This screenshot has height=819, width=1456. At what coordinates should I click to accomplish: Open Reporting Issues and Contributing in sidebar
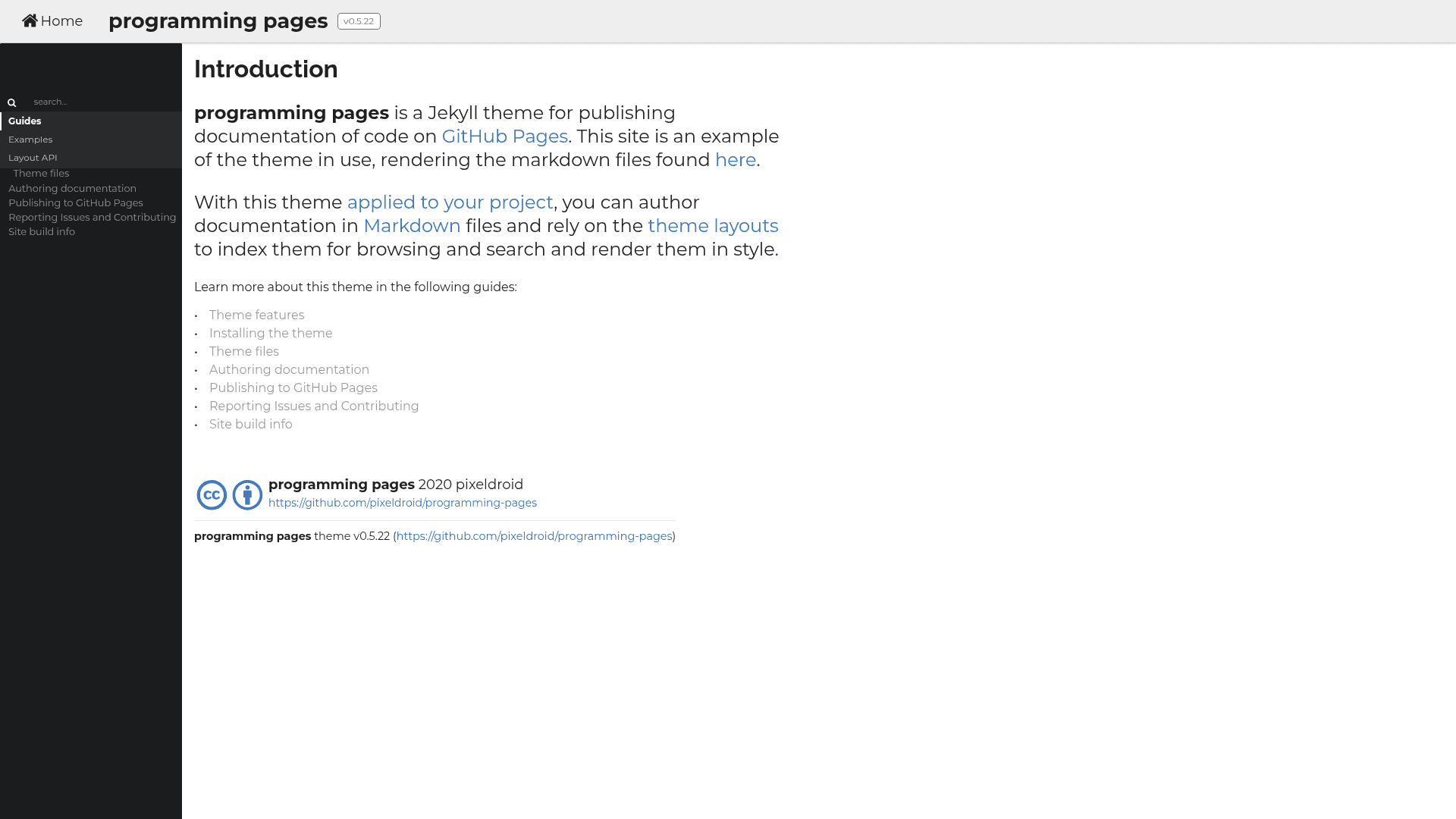click(93, 218)
